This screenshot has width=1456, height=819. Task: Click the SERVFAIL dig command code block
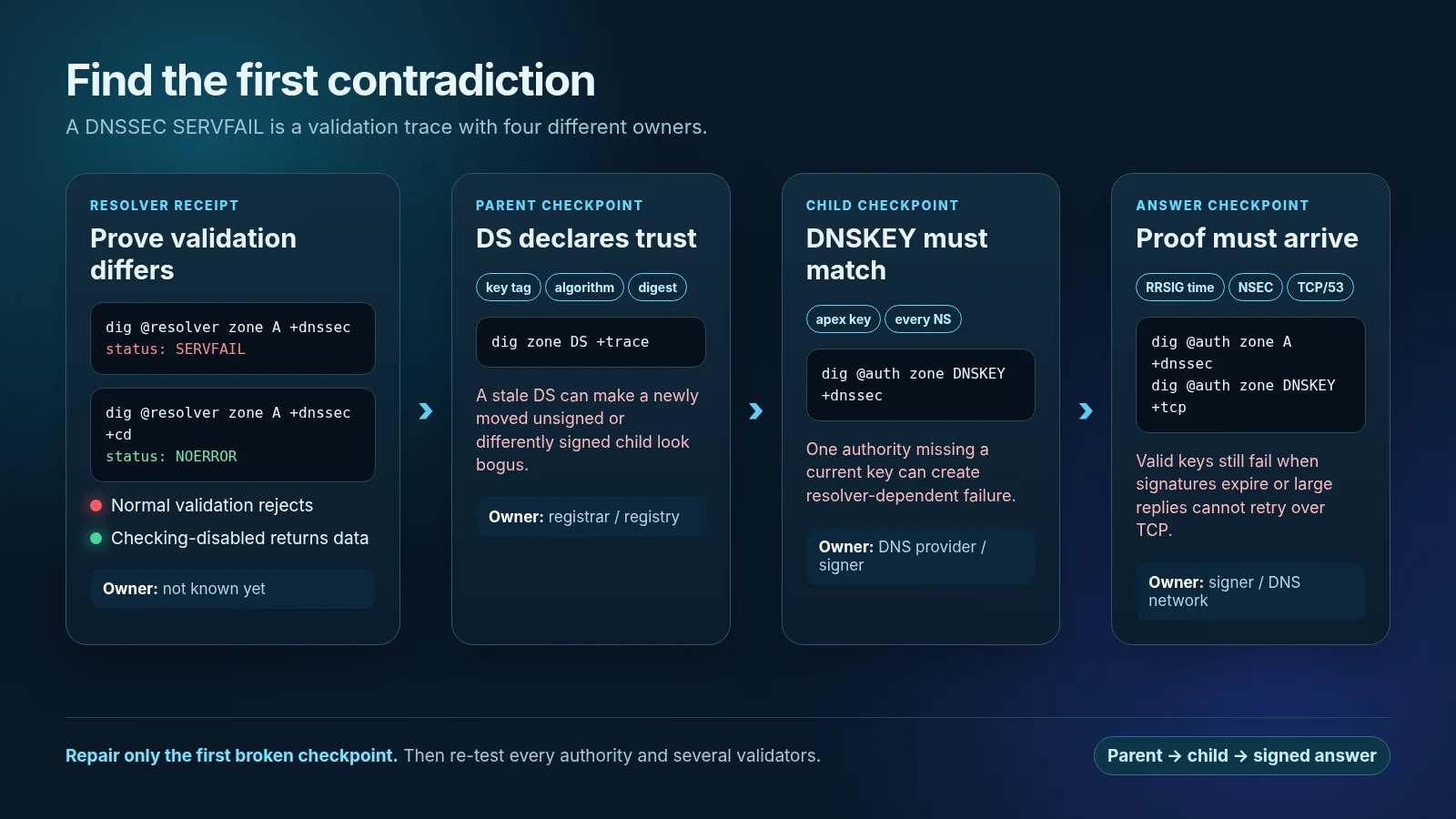tap(233, 339)
